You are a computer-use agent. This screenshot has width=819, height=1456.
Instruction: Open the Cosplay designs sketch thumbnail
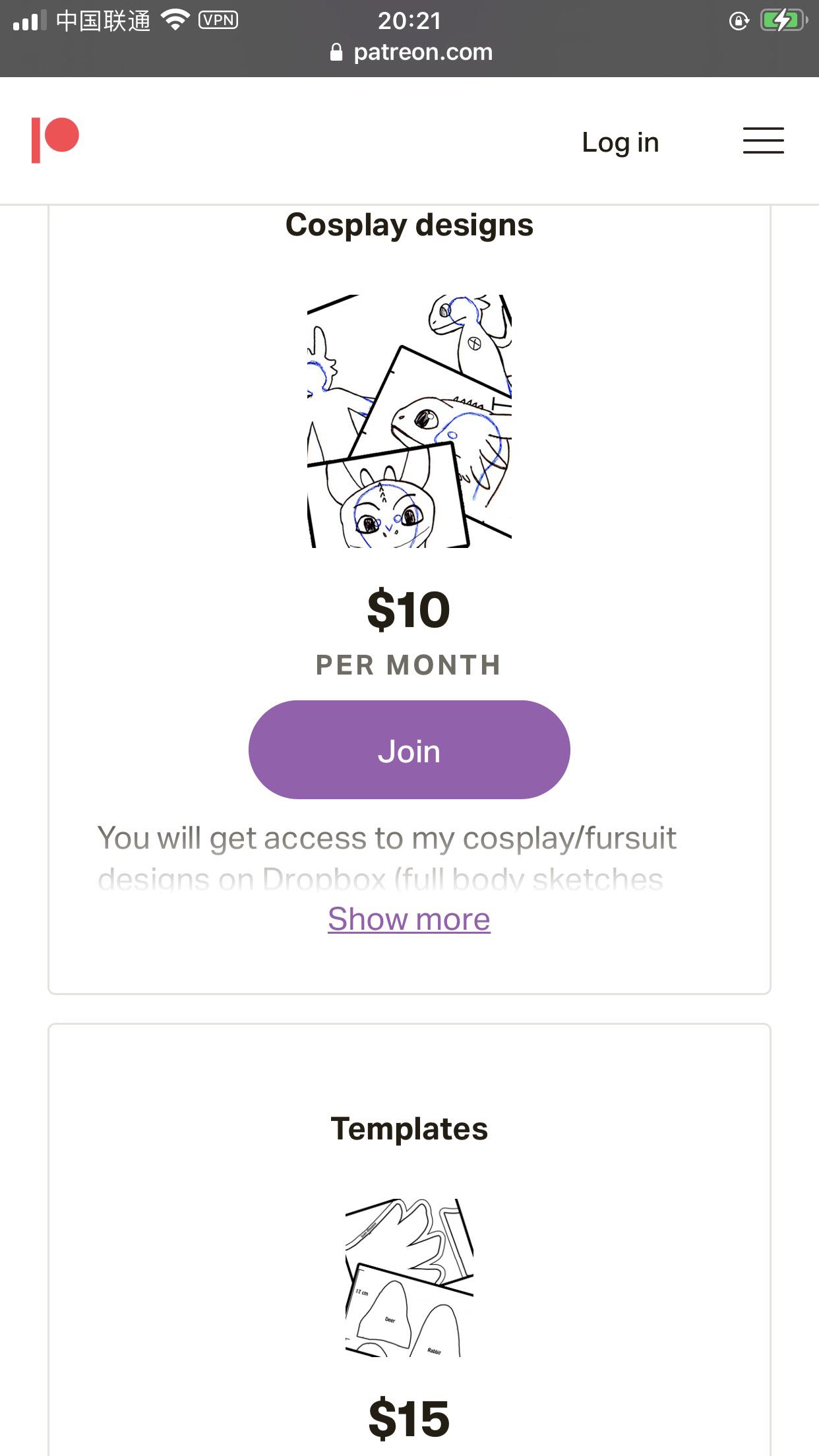pyautogui.click(x=409, y=421)
